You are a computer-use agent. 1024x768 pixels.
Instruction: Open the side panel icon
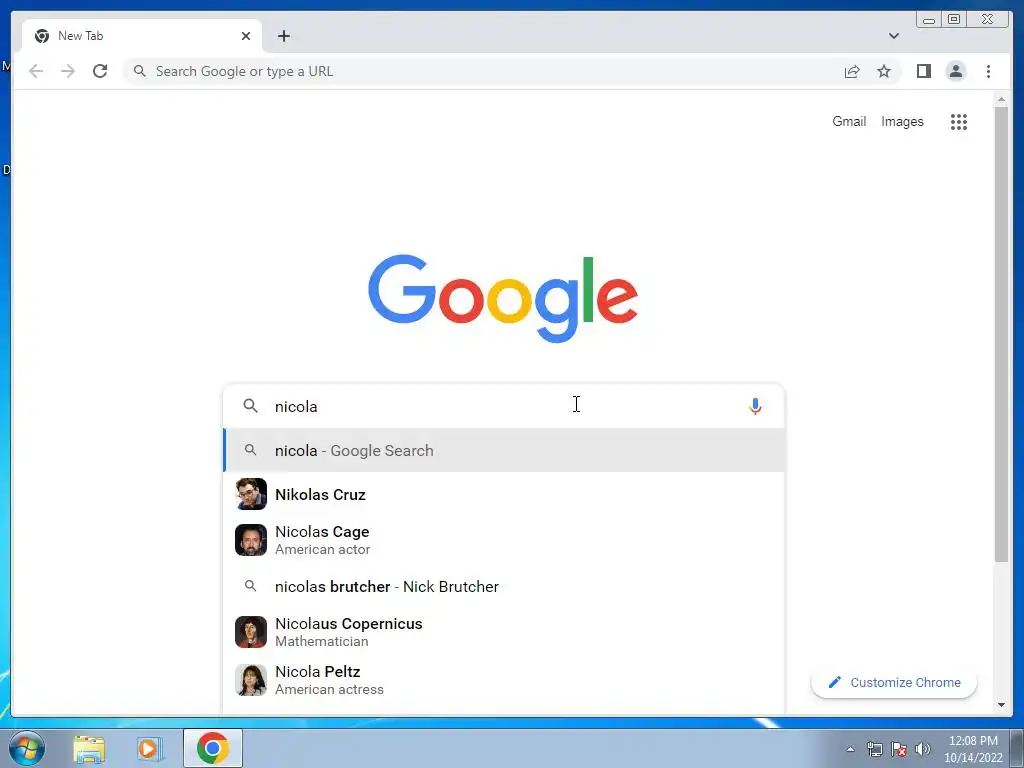(x=923, y=71)
